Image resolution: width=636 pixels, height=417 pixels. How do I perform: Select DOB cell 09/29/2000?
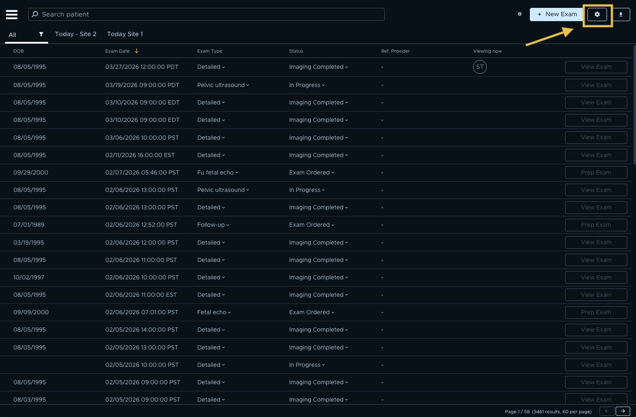tap(30, 172)
